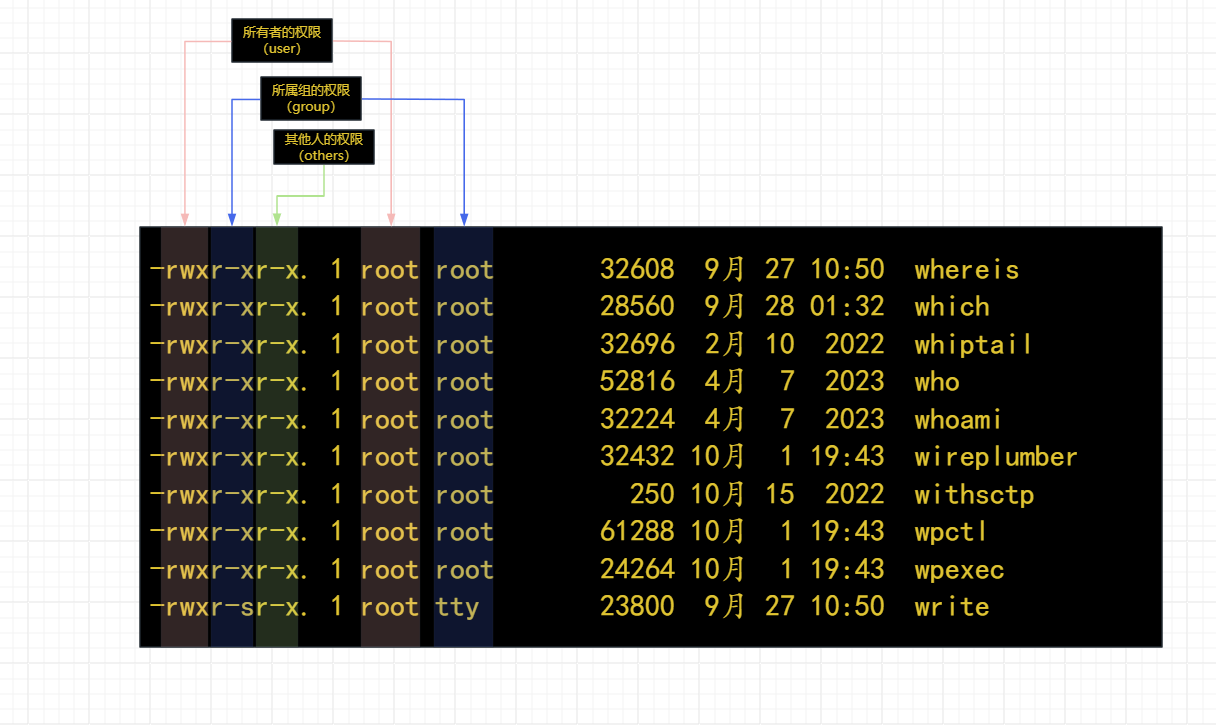Image resolution: width=1216 pixels, height=725 pixels.
Task: Click the wpexec filename
Action: pos(959,570)
